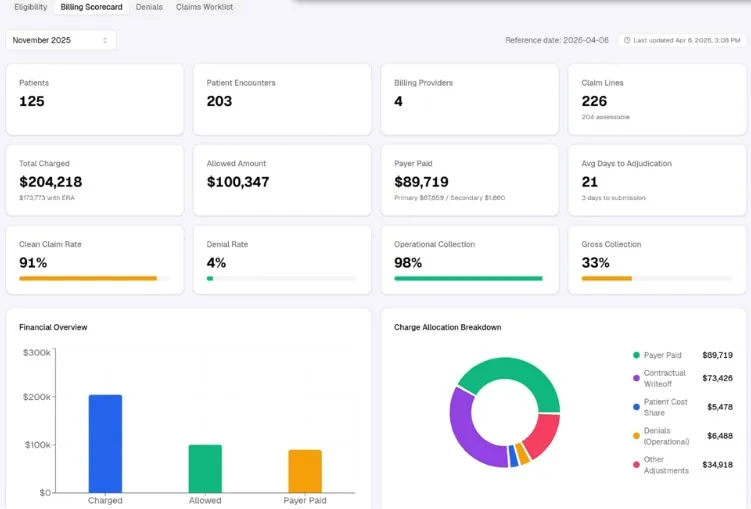Select the Billing Scorecard tab

click(x=91, y=7)
